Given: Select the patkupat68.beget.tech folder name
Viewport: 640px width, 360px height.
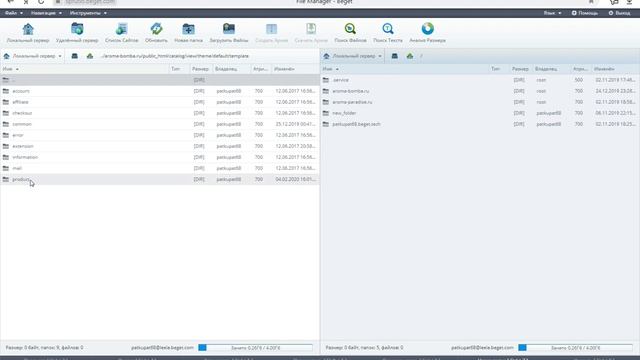Looking at the screenshot, I should click(356, 124).
